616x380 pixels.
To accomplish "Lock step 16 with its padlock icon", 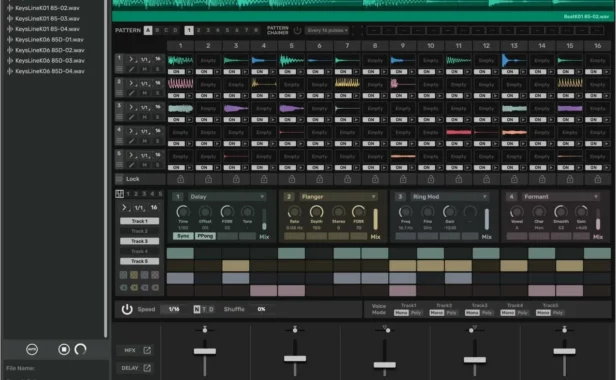I will (x=598, y=179).
